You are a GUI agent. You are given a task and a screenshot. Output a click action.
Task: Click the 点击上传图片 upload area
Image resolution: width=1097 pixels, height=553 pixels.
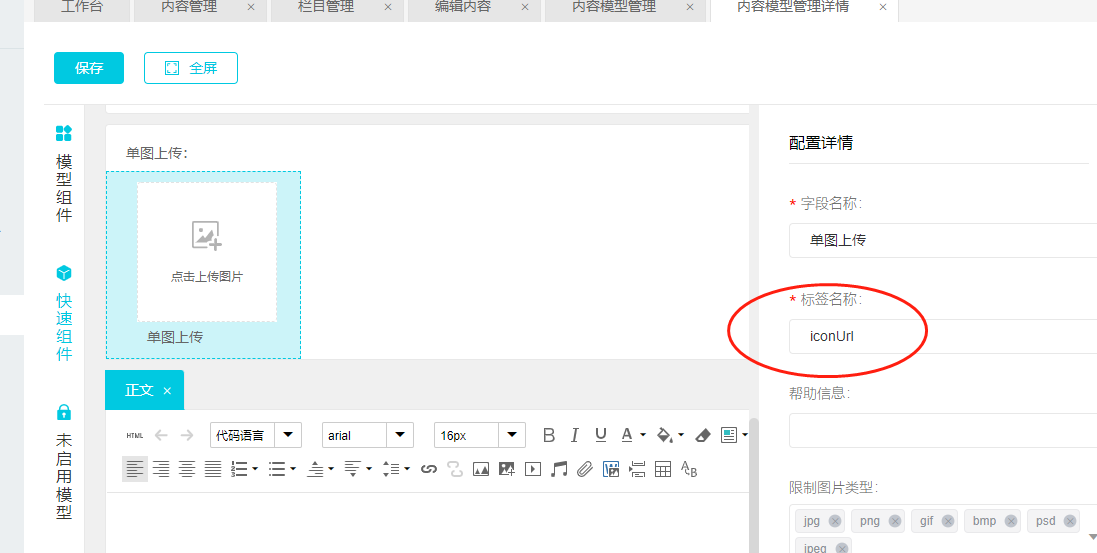tap(207, 253)
